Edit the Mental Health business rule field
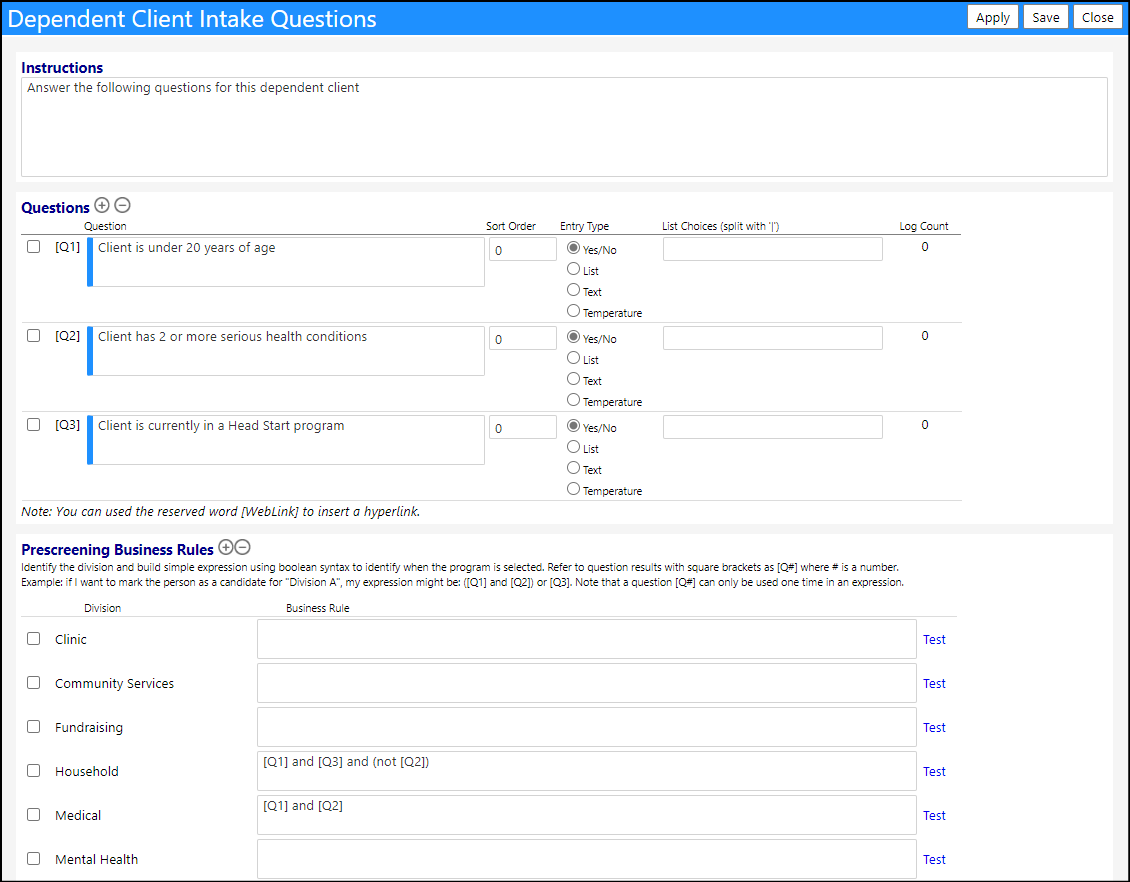 pos(587,859)
